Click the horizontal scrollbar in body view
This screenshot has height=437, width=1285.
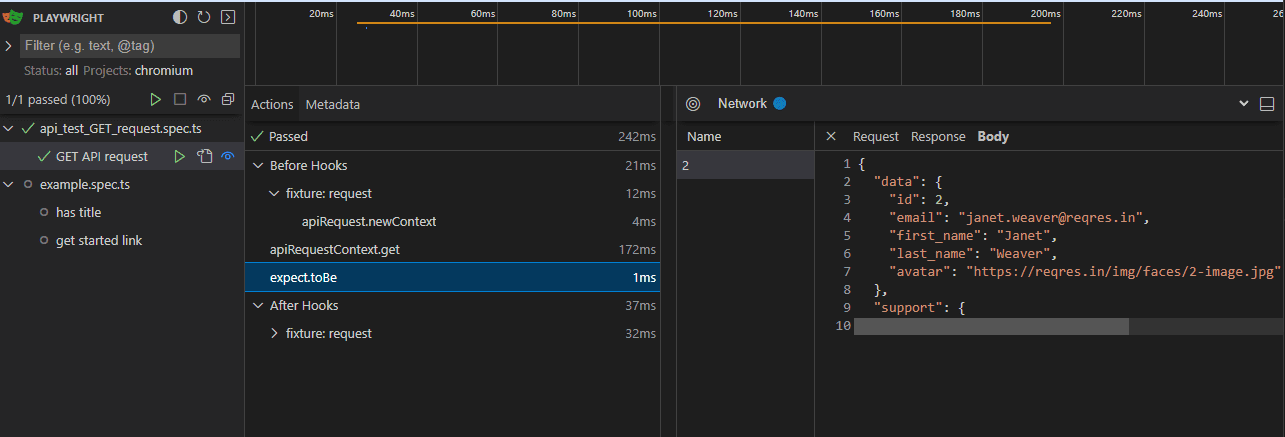click(991, 326)
